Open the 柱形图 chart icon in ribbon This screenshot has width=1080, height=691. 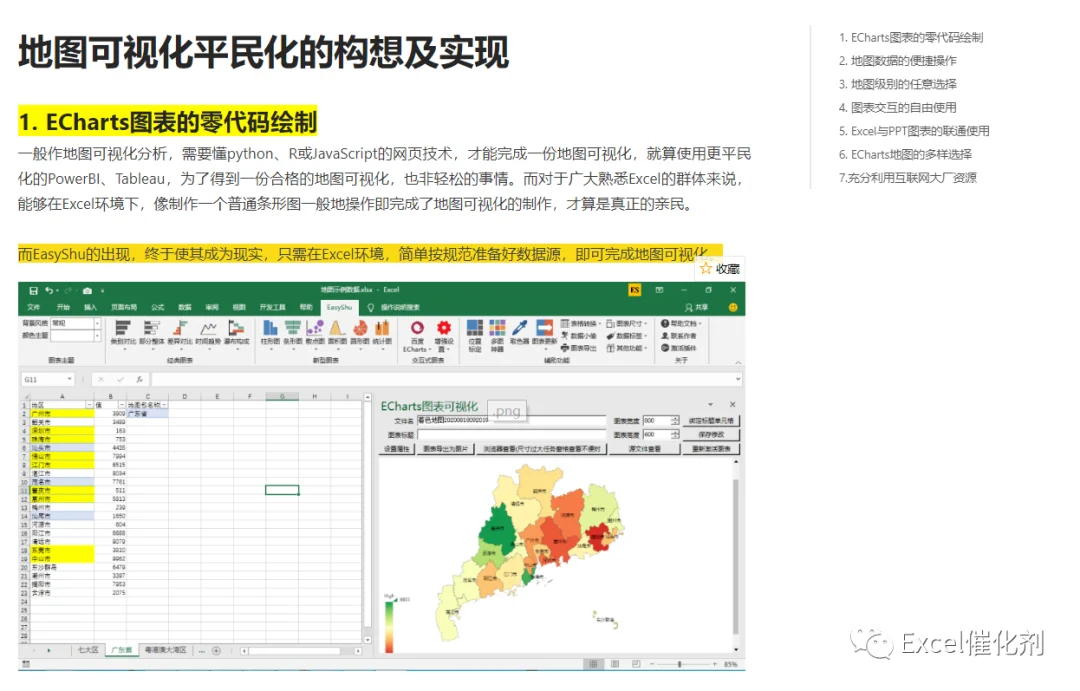pyautogui.click(x=271, y=331)
